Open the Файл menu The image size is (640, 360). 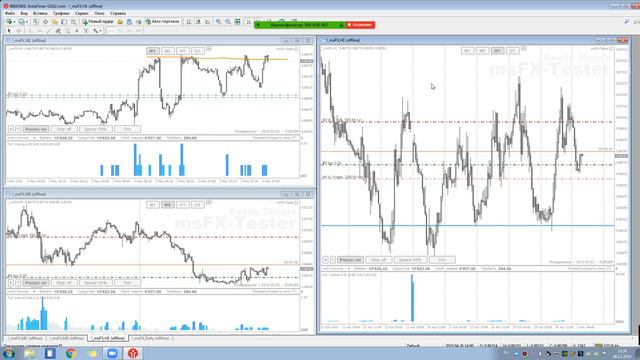[10, 13]
